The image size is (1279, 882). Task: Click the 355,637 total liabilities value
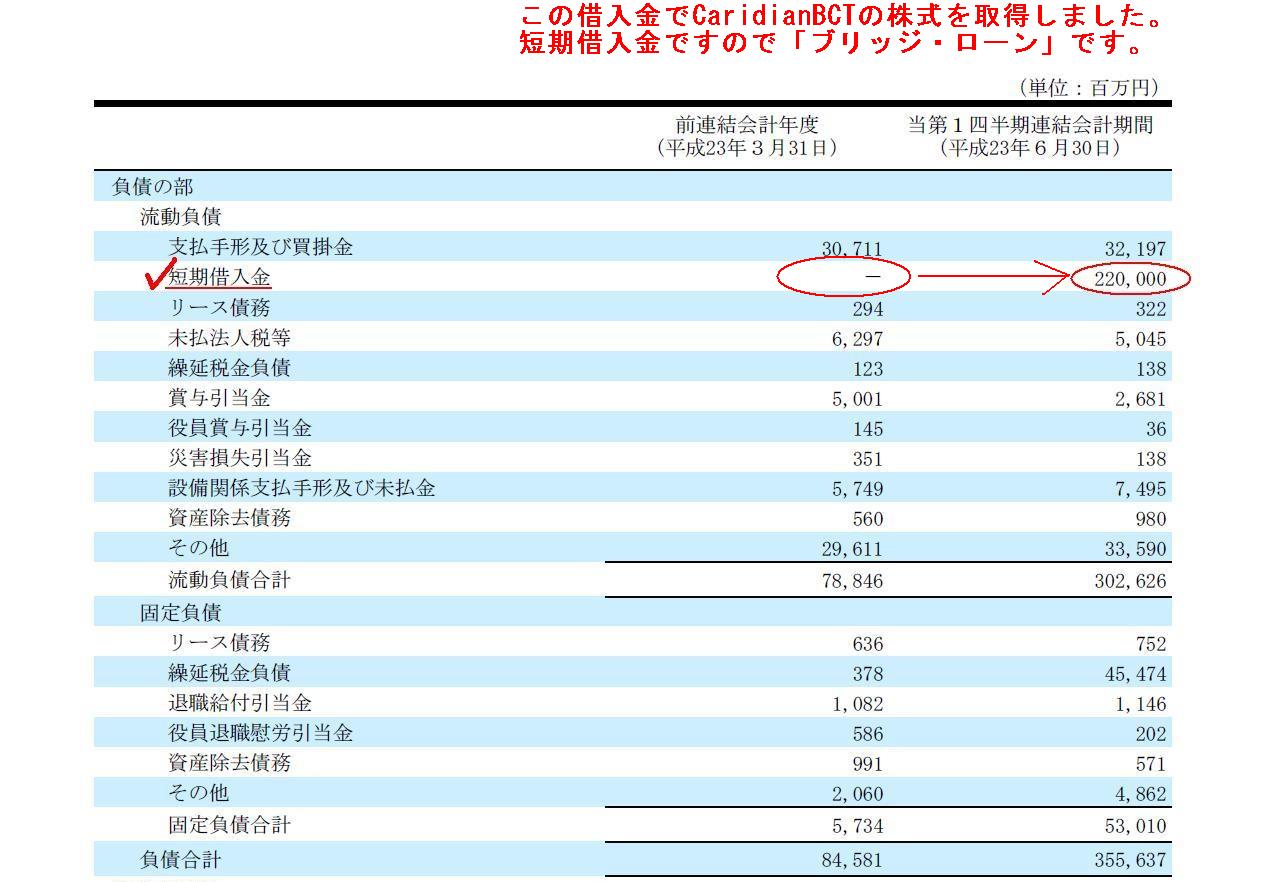coord(1130,860)
